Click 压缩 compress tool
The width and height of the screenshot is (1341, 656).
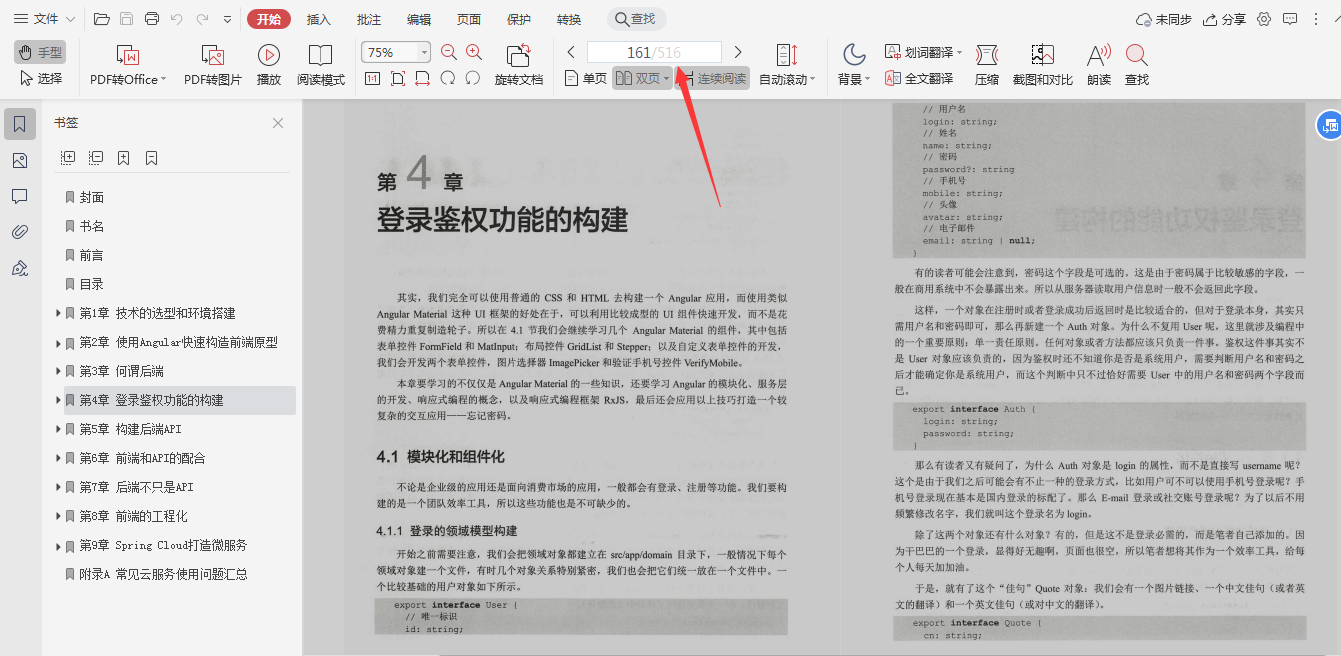(987, 65)
